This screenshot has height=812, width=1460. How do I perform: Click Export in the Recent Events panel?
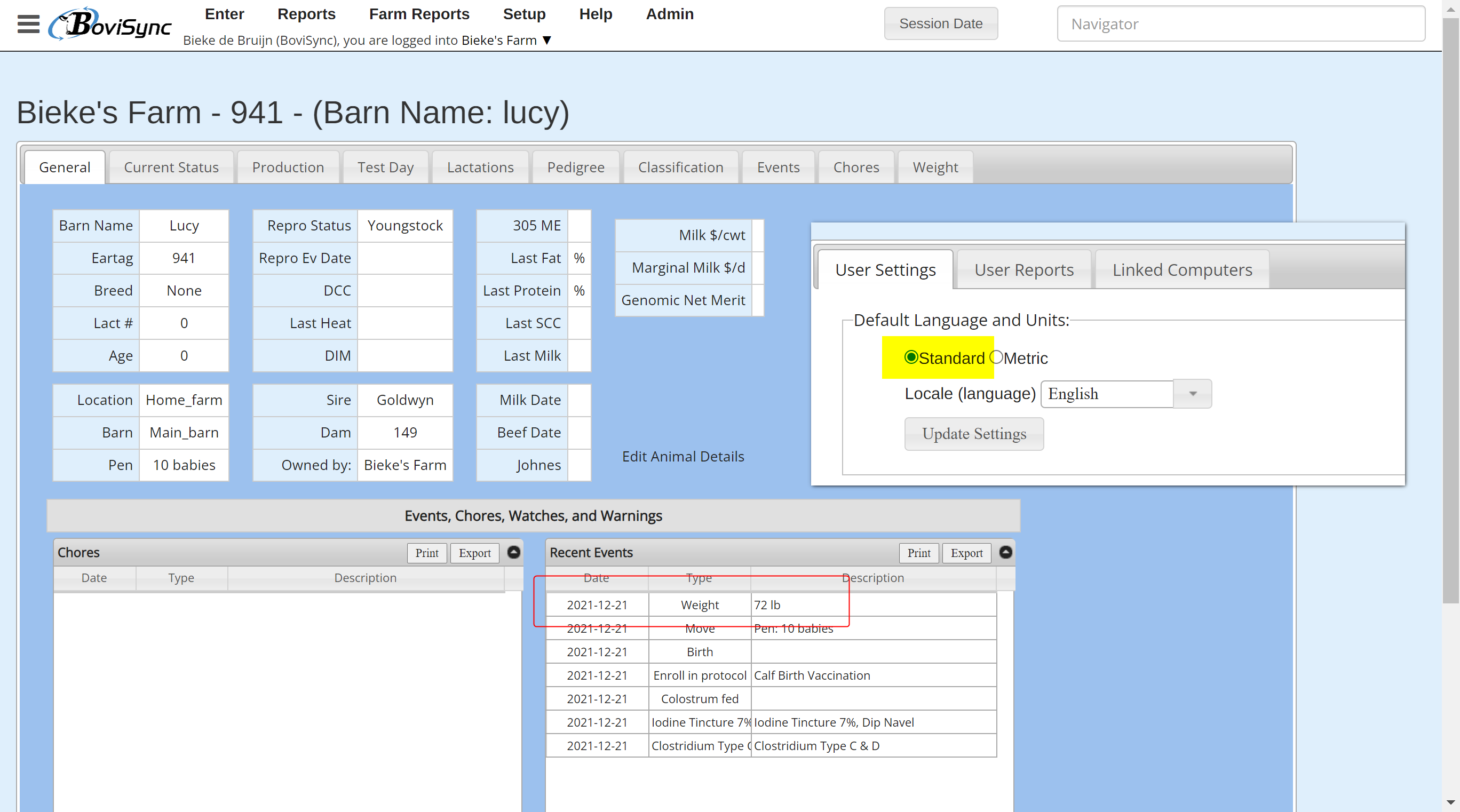(966, 553)
